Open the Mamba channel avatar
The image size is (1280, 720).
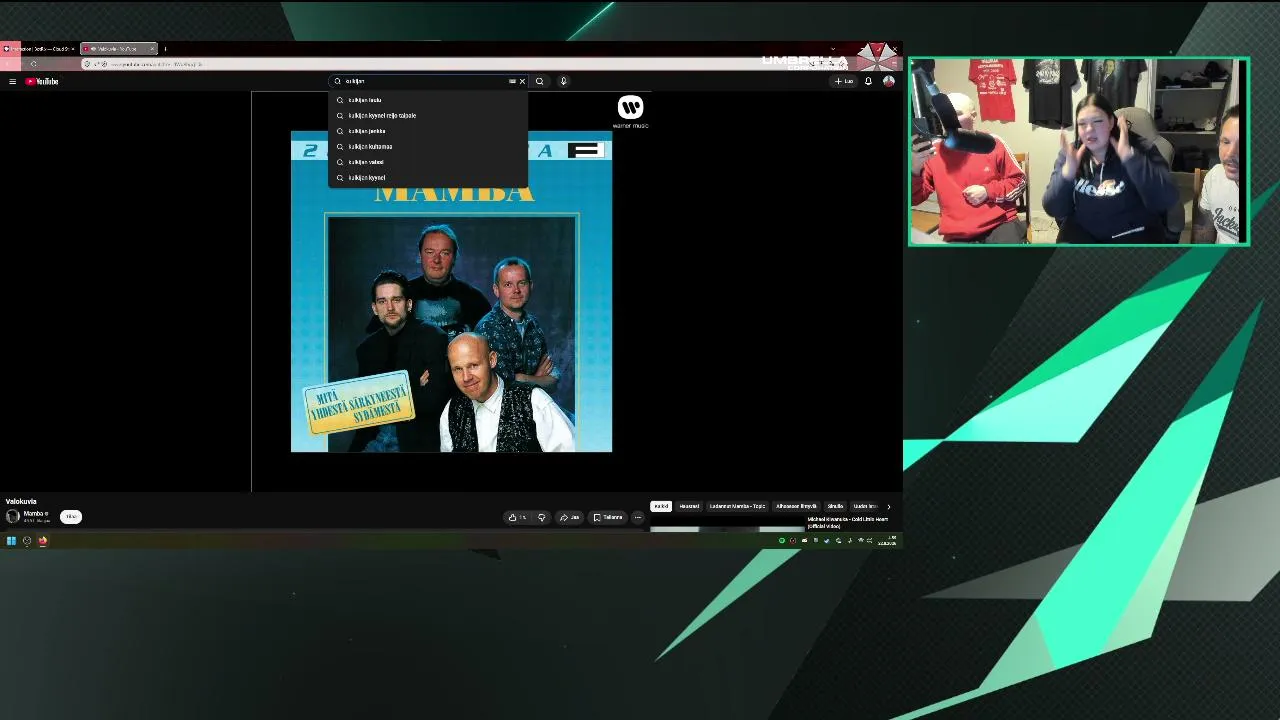[x=12, y=516]
